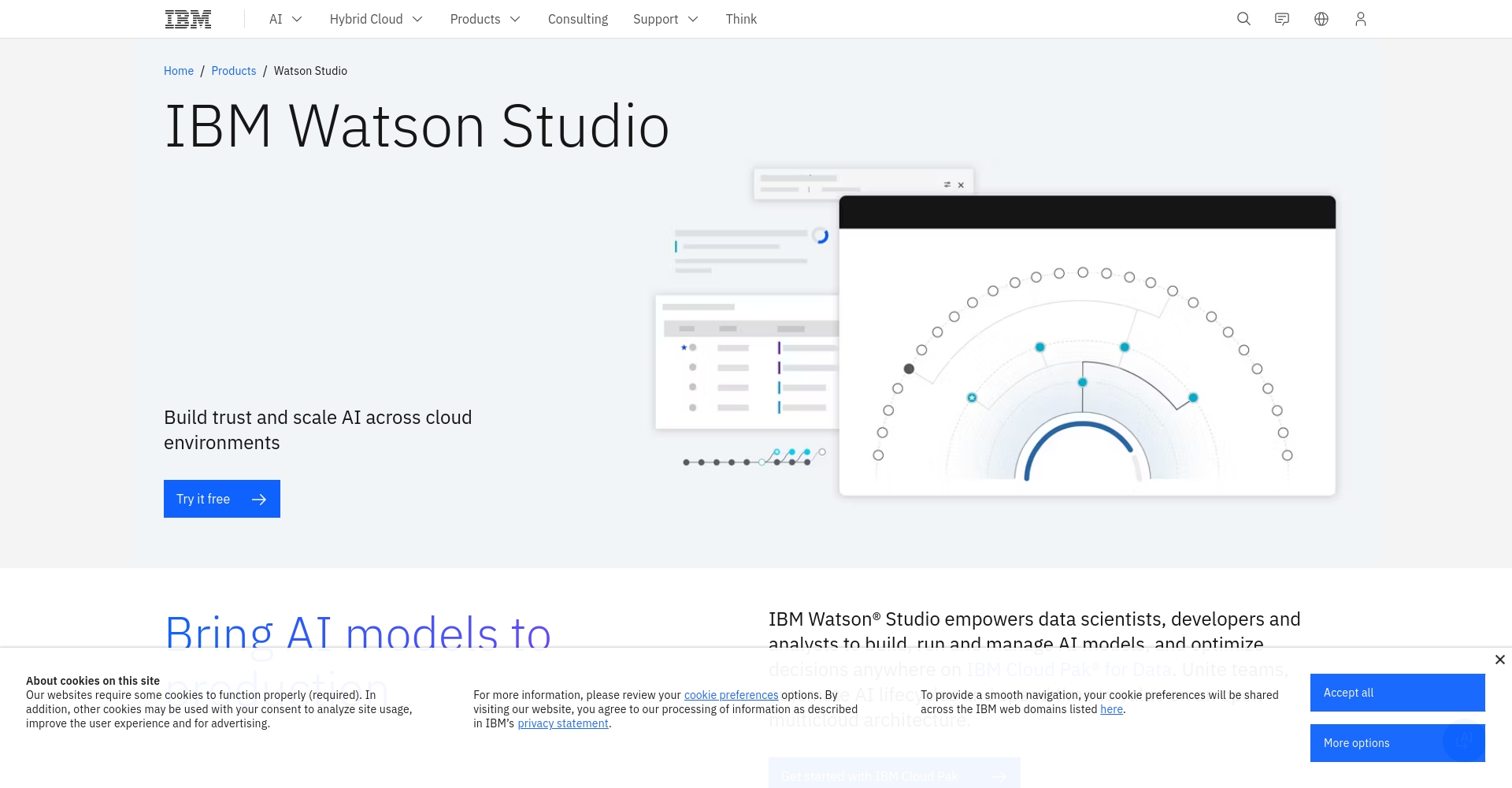Expand the Support menu chevron
1512x788 pixels.
tap(693, 18)
